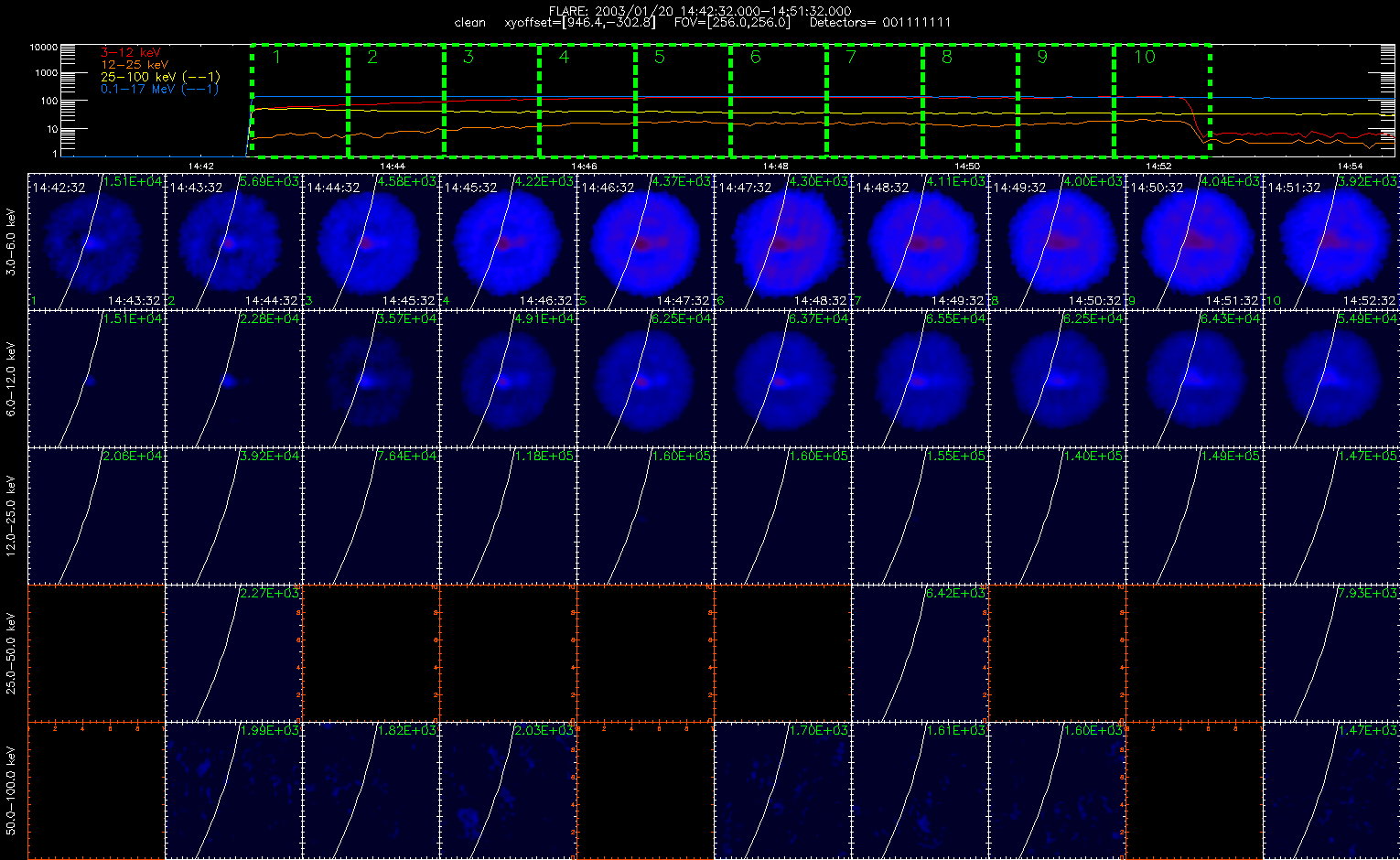Click the '25.0-50.0 keV' row label
Viewport: 1400px width, 860px height.
(x=11, y=653)
